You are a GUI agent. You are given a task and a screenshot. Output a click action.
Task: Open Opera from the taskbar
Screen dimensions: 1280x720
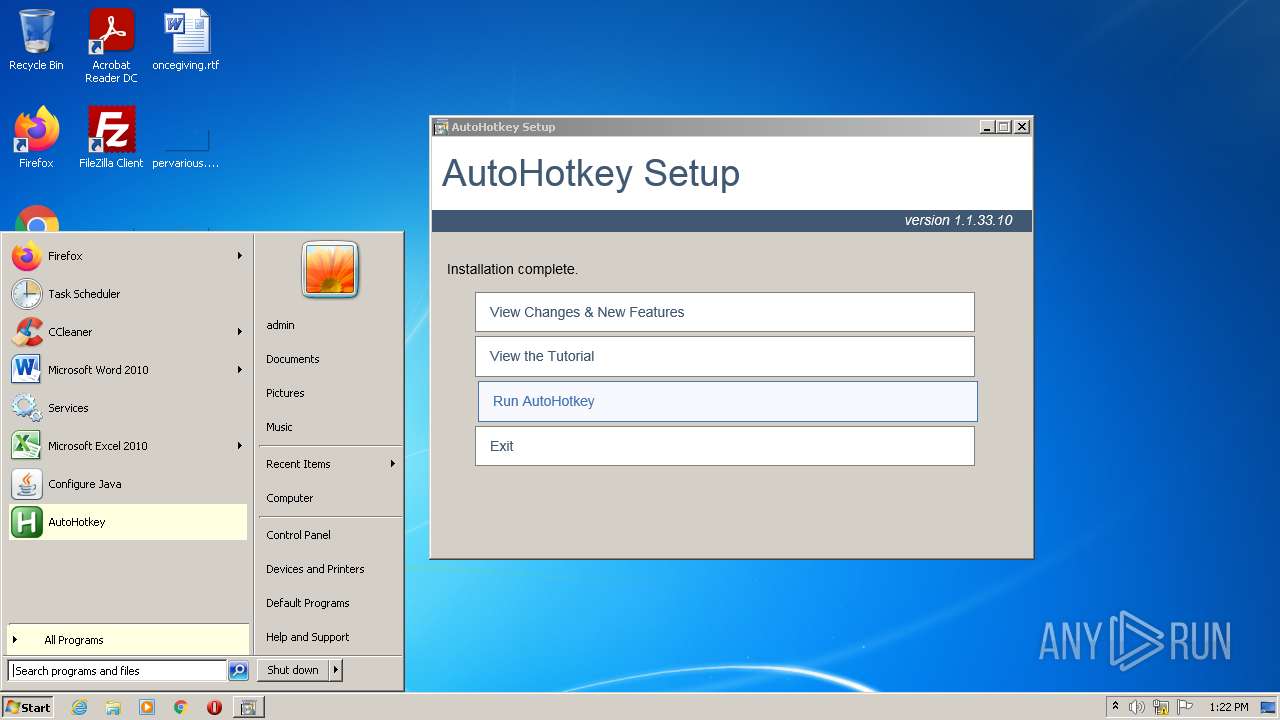pos(214,707)
